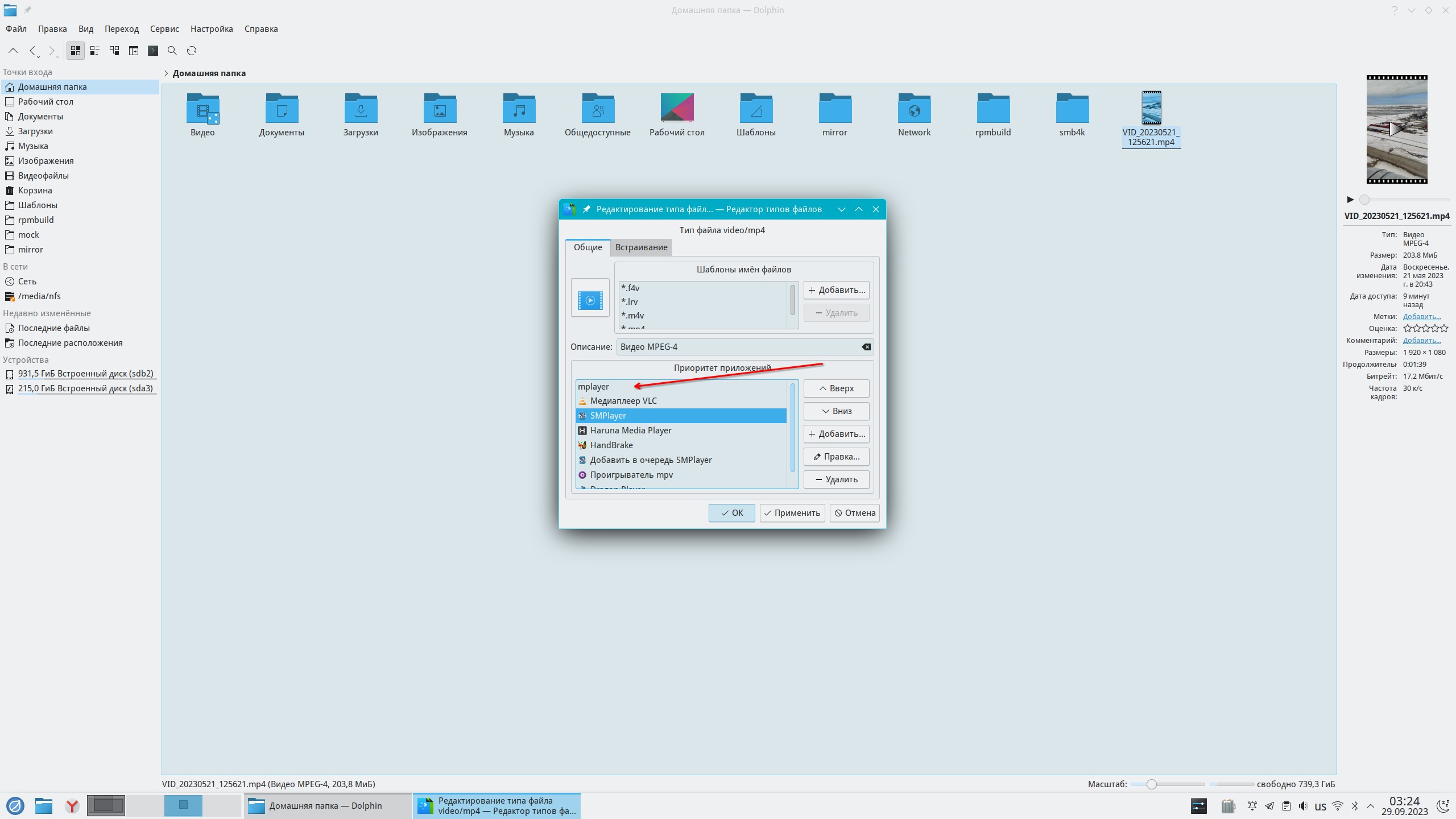Screen dimensions: 1456x819
Task: Click the refresh view icon
Action: point(192,51)
